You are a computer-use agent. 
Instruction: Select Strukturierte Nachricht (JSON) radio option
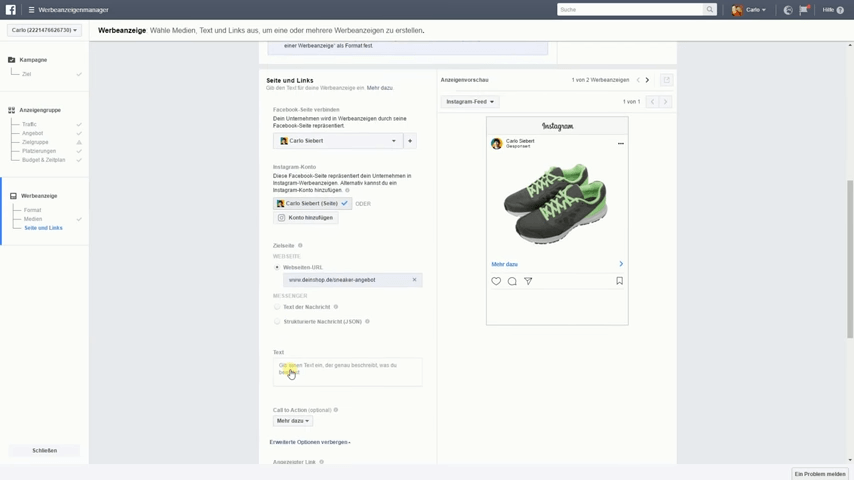pyautogui.click(x=277, y=322)
